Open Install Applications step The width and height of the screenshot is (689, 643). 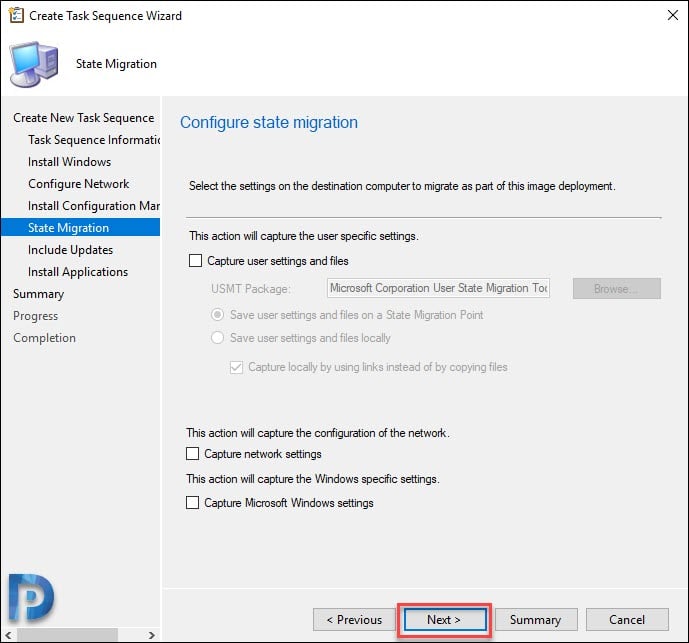click(x=78, y=272)
